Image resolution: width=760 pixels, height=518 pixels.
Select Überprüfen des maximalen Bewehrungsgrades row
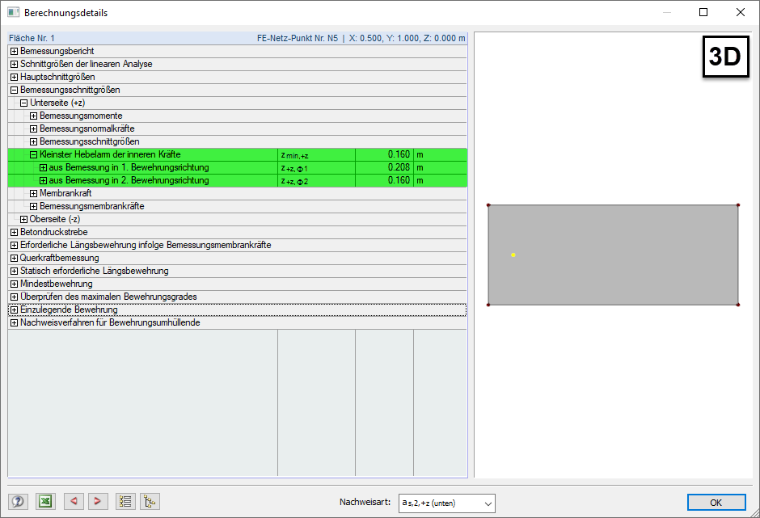tap(238, 297)
